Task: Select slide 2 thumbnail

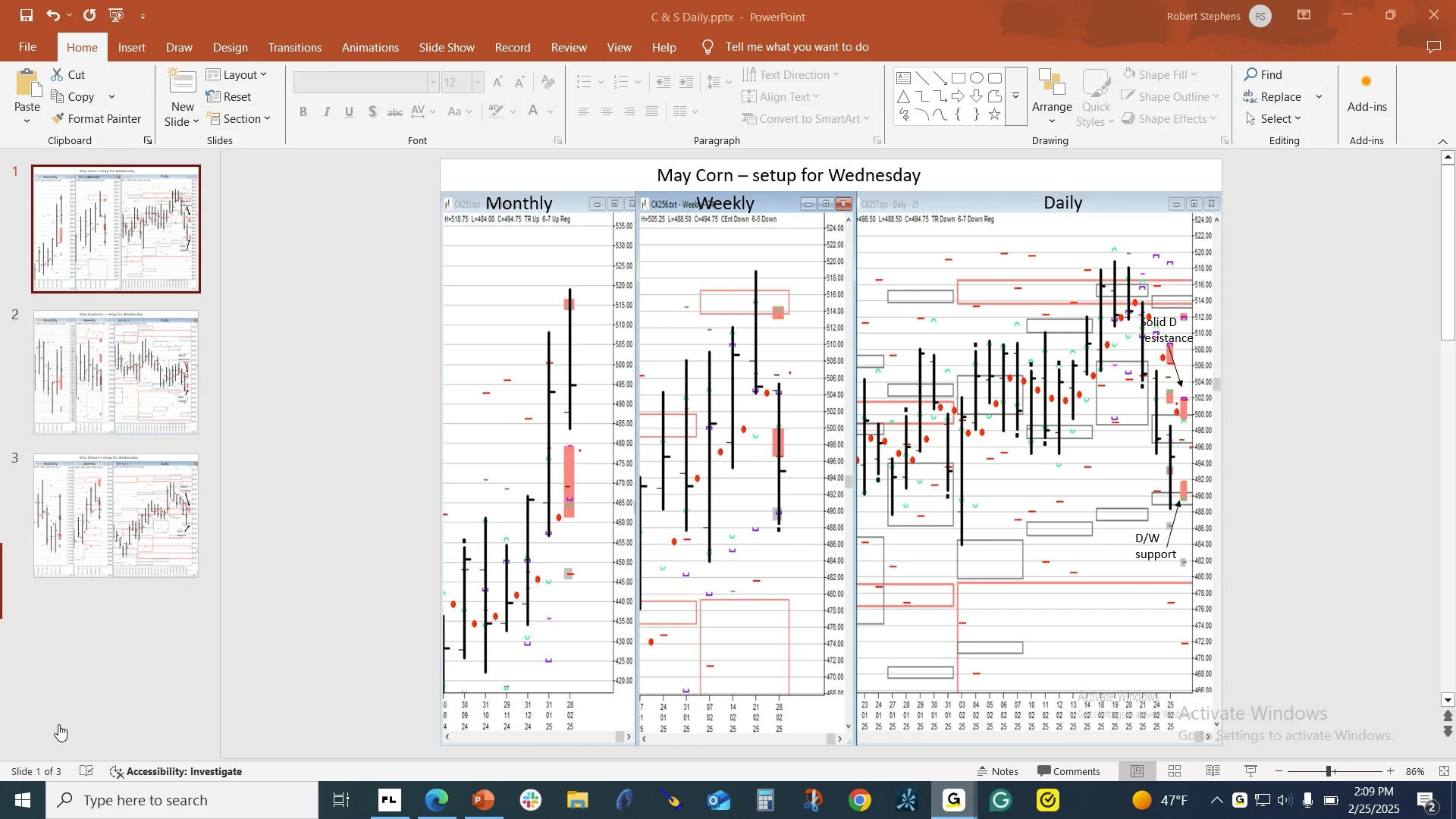Action: pyautogui.click(x=116, y=372)
